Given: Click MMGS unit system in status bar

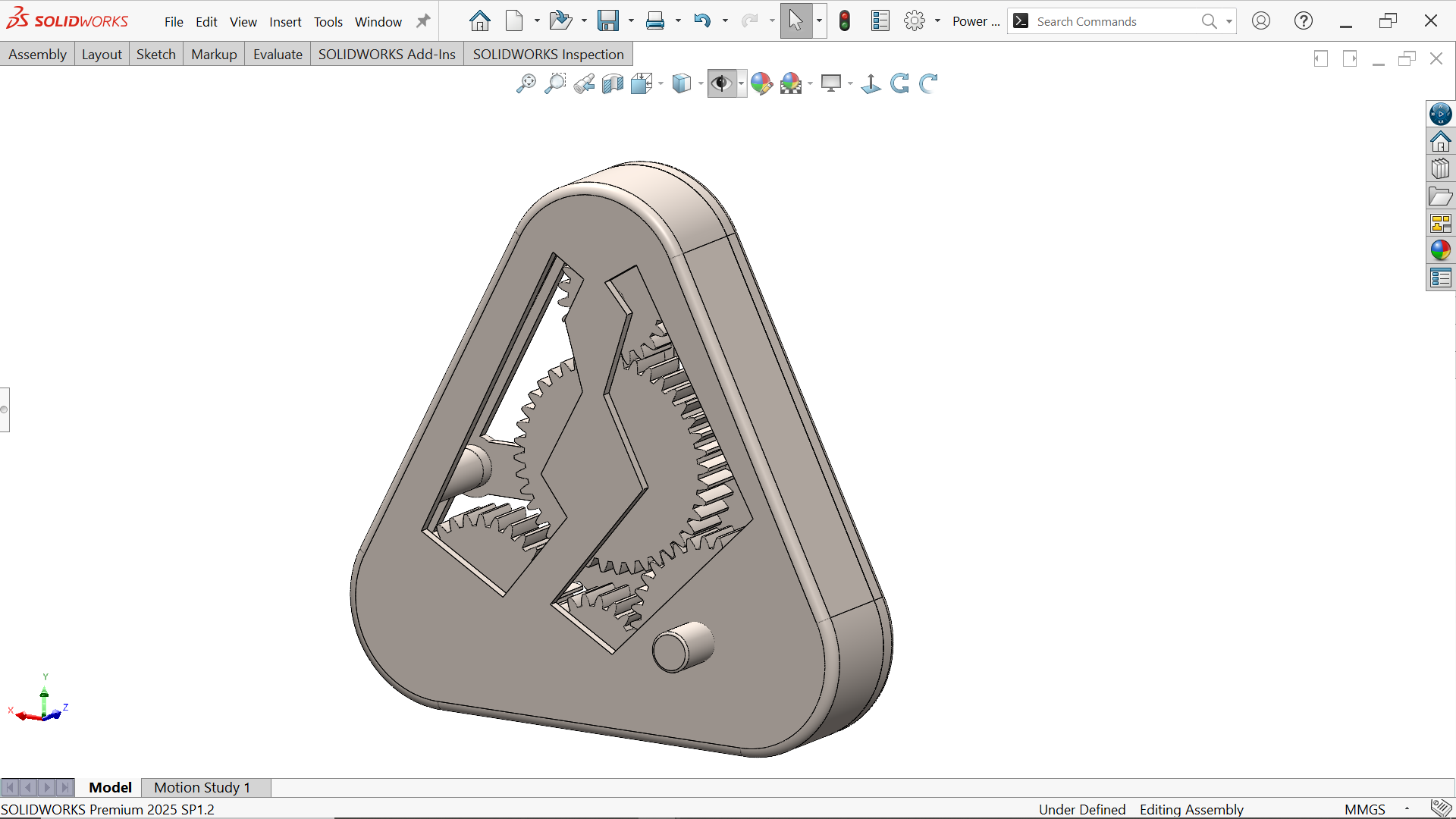Looking at the screenshot, I should 1365,809.
